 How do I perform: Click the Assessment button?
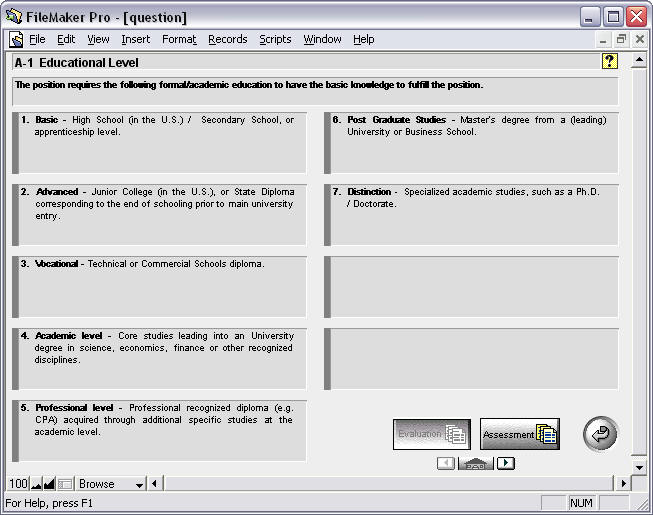(519, 434)
